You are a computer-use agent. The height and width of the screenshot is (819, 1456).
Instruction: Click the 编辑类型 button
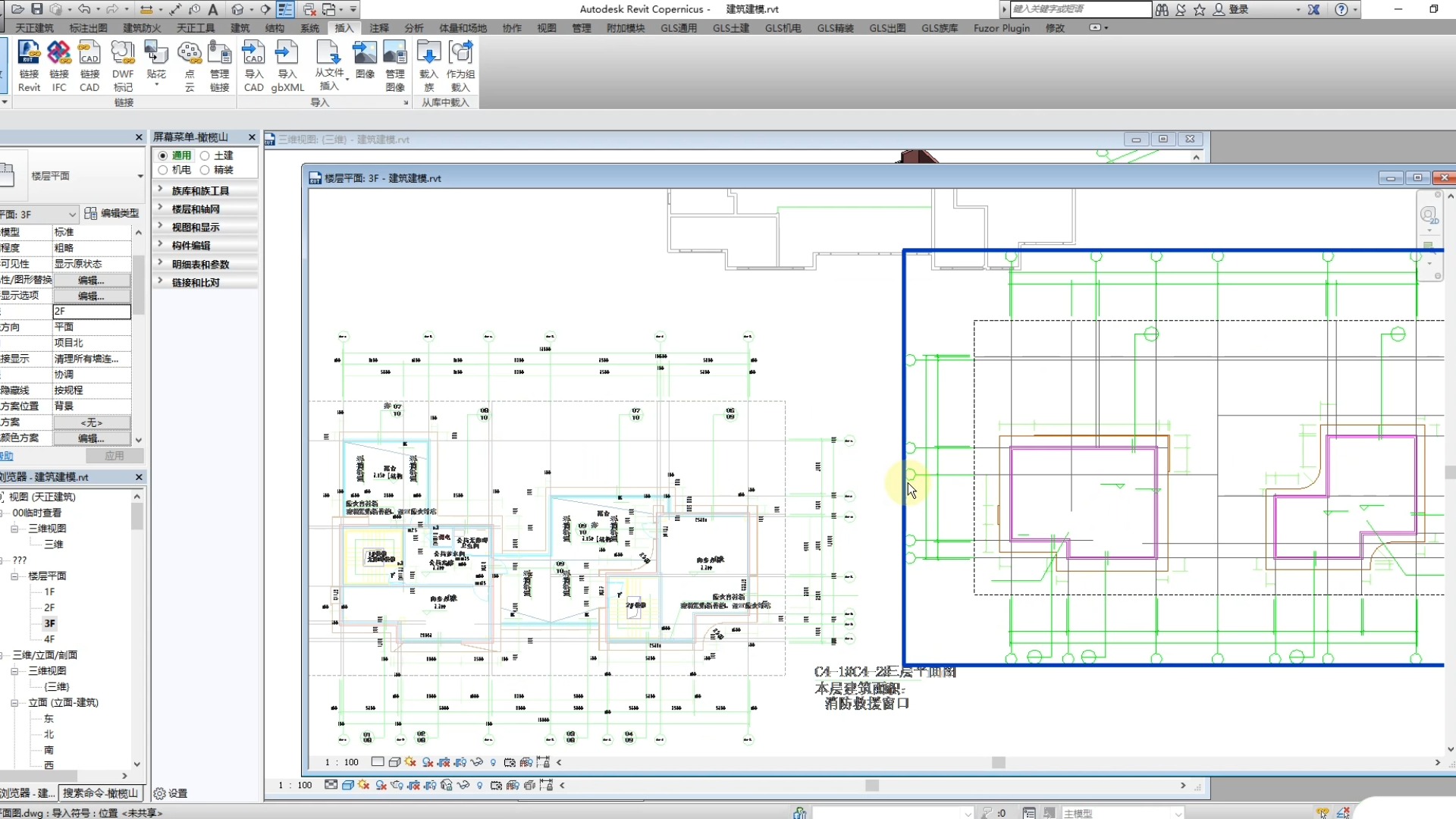point(112,214)
